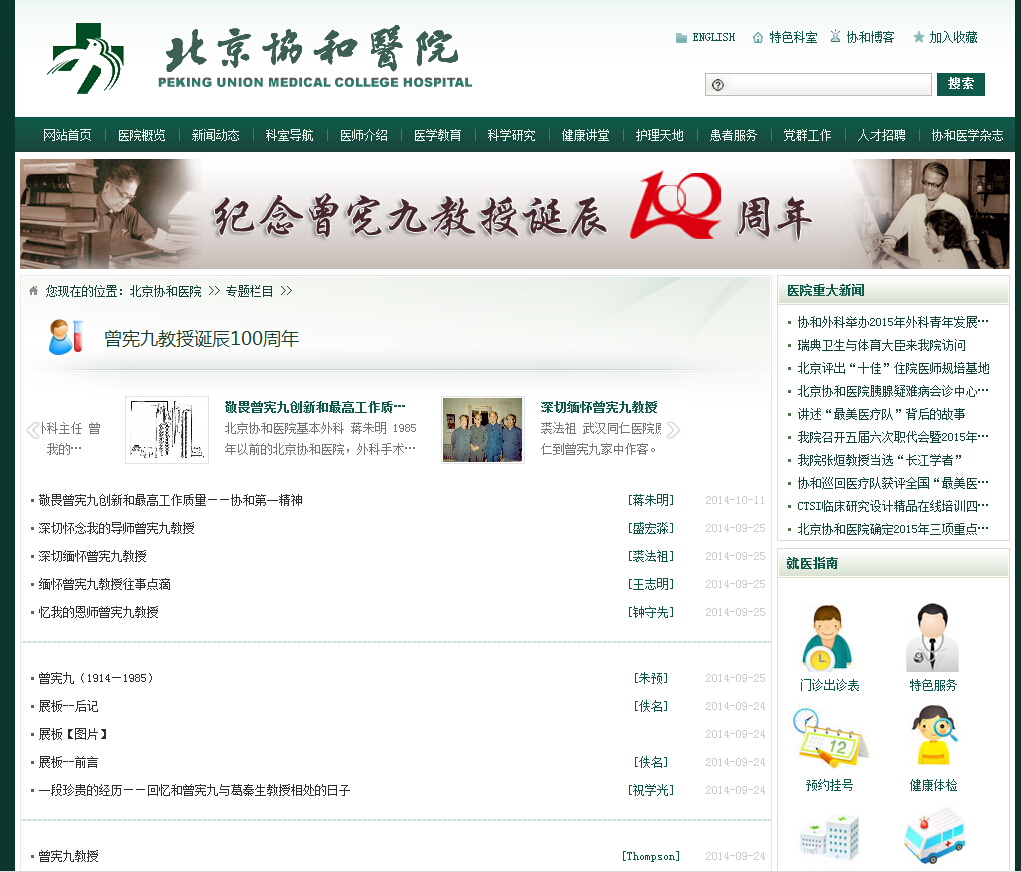Open article 展板【图片】
The image size is (1021, 872).
click(73, 734)
